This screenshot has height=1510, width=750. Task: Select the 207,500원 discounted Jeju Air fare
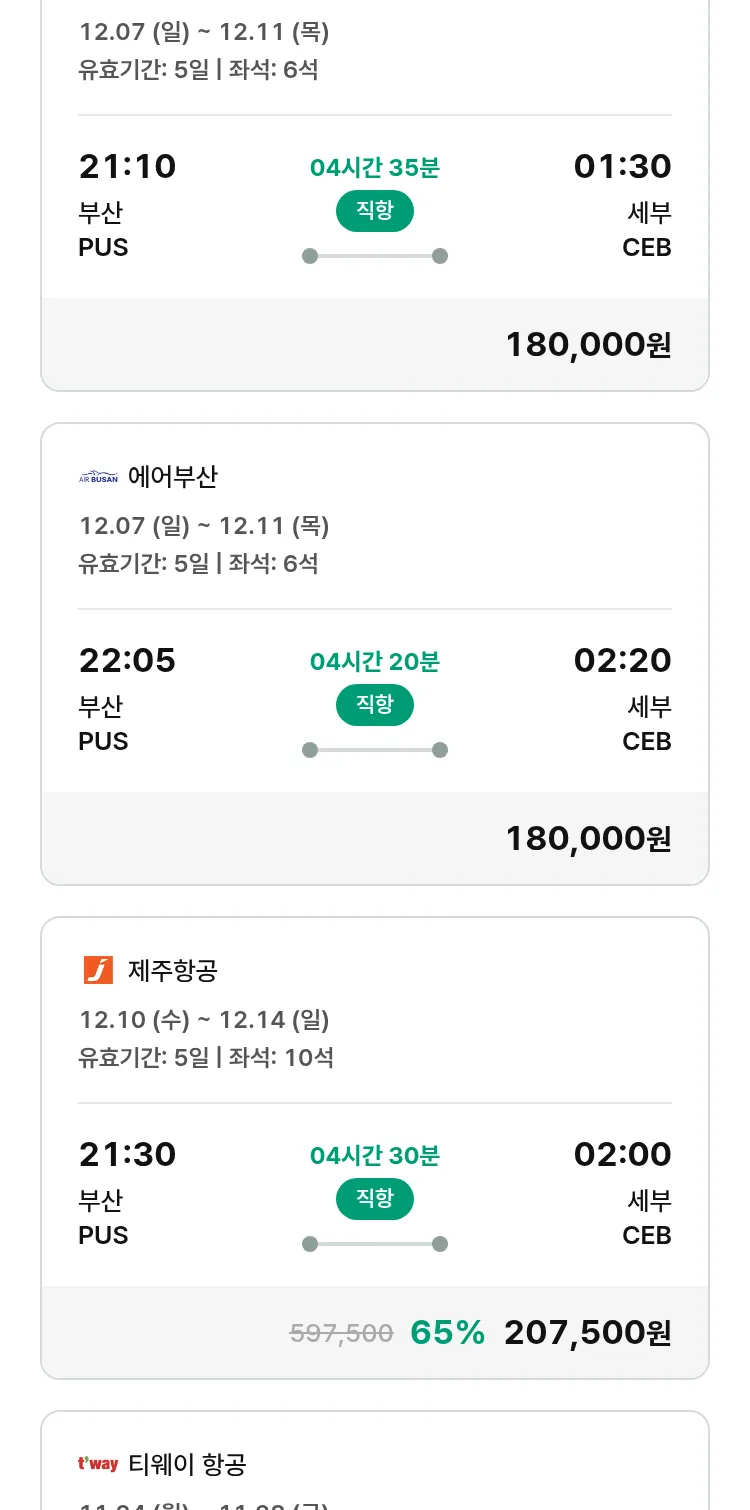pyautogui.click(x=588, y=1333)
